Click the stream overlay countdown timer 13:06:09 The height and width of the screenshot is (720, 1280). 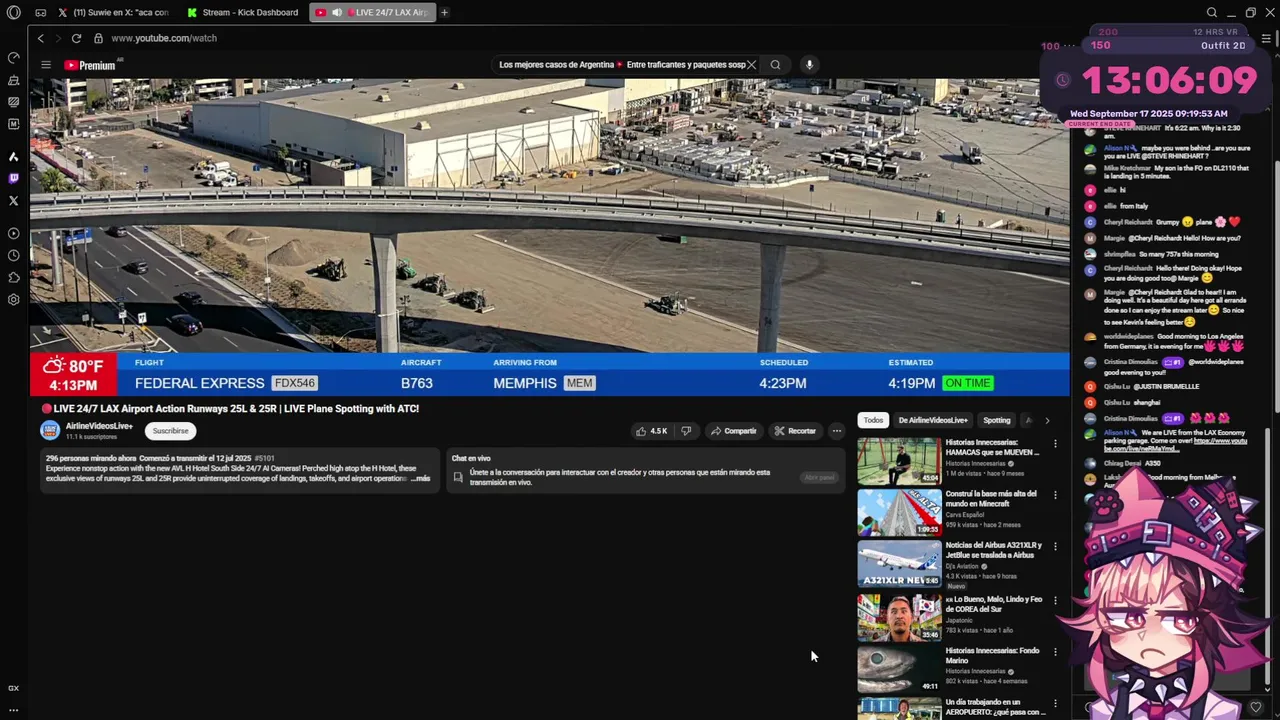[x=1169, y=80]
